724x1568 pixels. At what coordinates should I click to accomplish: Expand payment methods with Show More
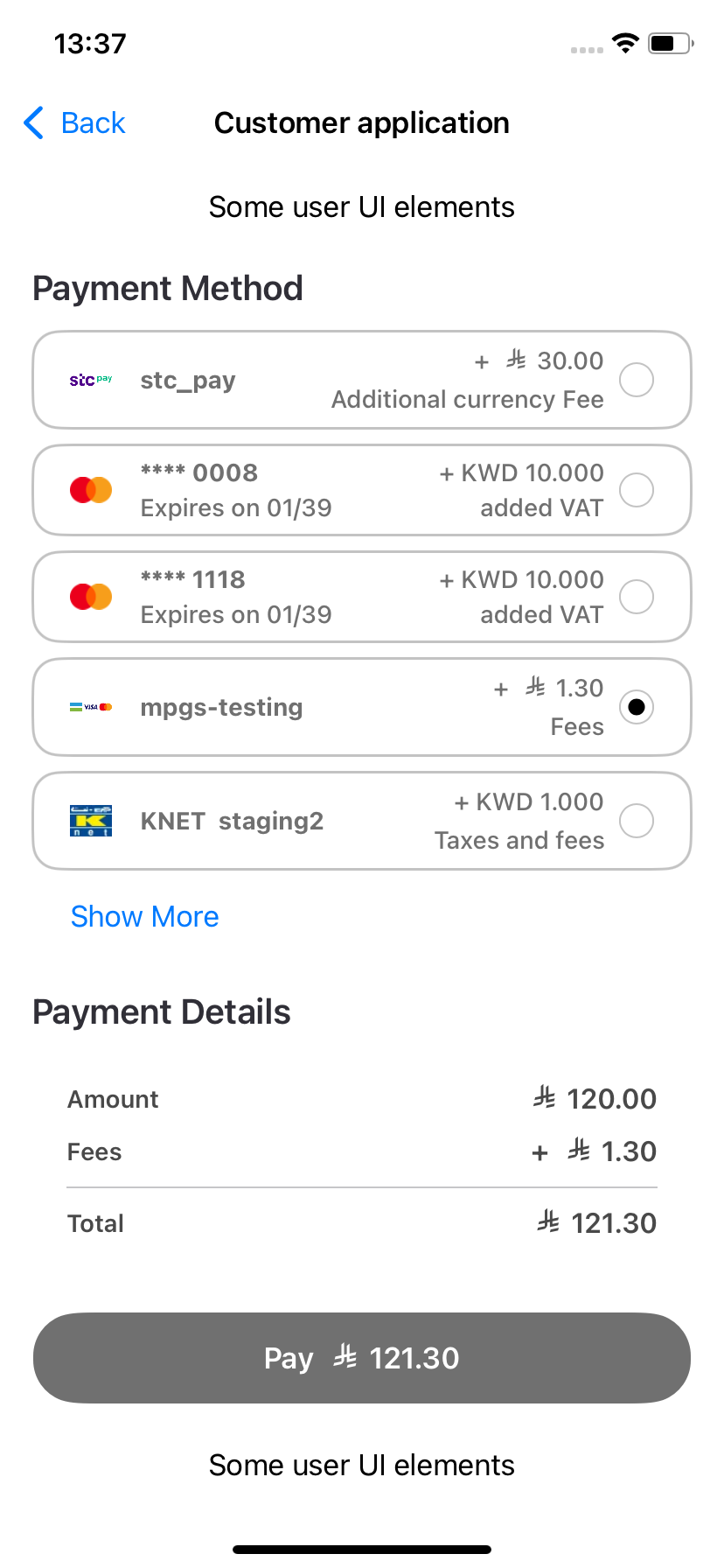pyautogui.click(x=145, y=916)
